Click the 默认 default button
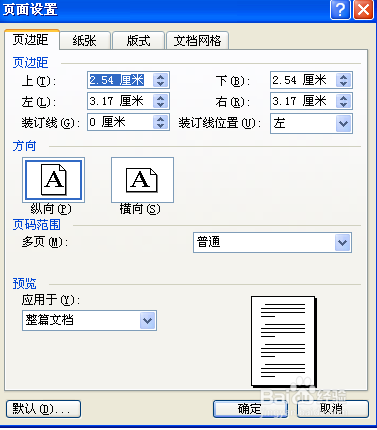 pyautogui.click(x=43, y=409)
